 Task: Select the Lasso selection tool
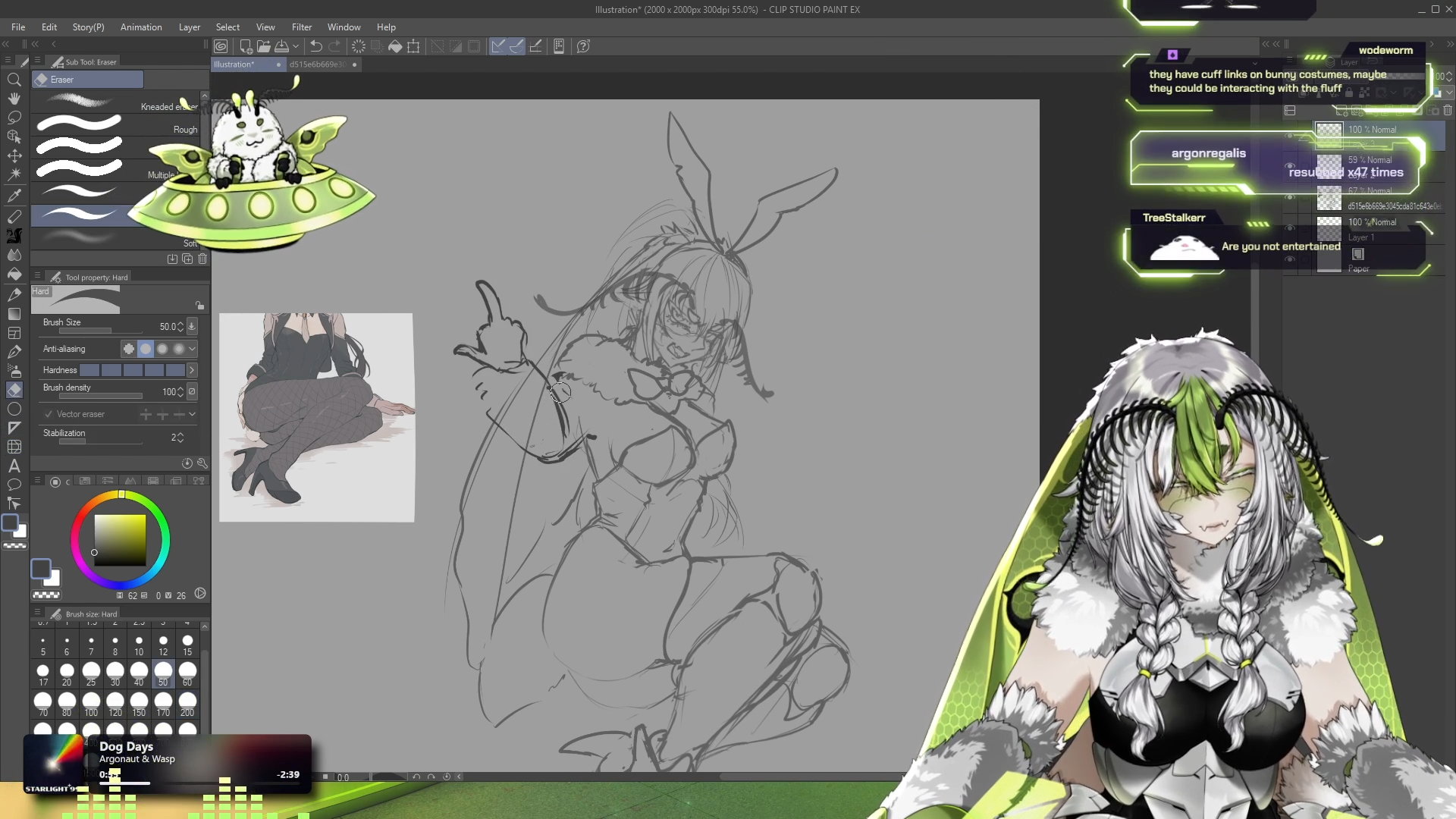(x=14, y=118)
